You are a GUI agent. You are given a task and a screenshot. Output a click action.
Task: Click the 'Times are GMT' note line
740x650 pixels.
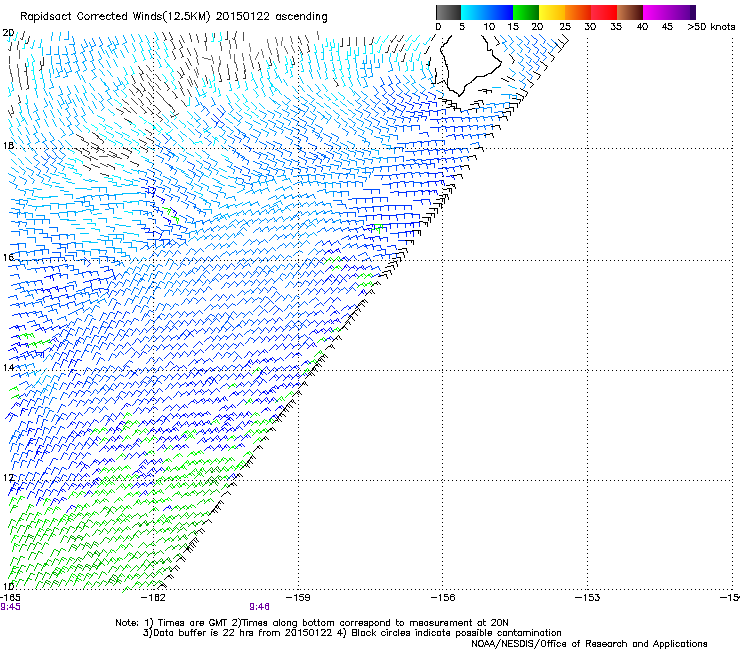click(312, 623)
